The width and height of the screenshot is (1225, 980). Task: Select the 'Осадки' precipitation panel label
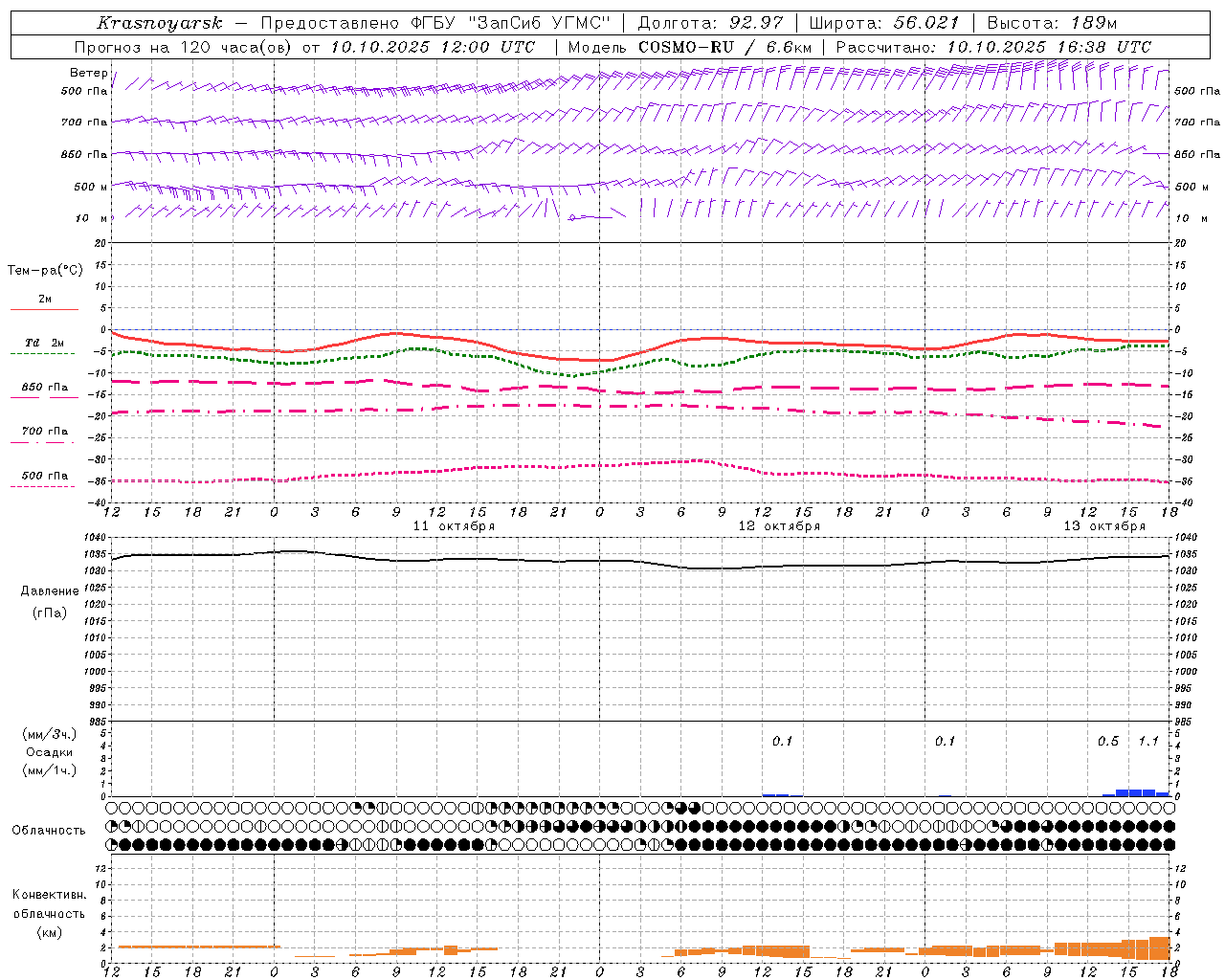click(x=49, y=752)
